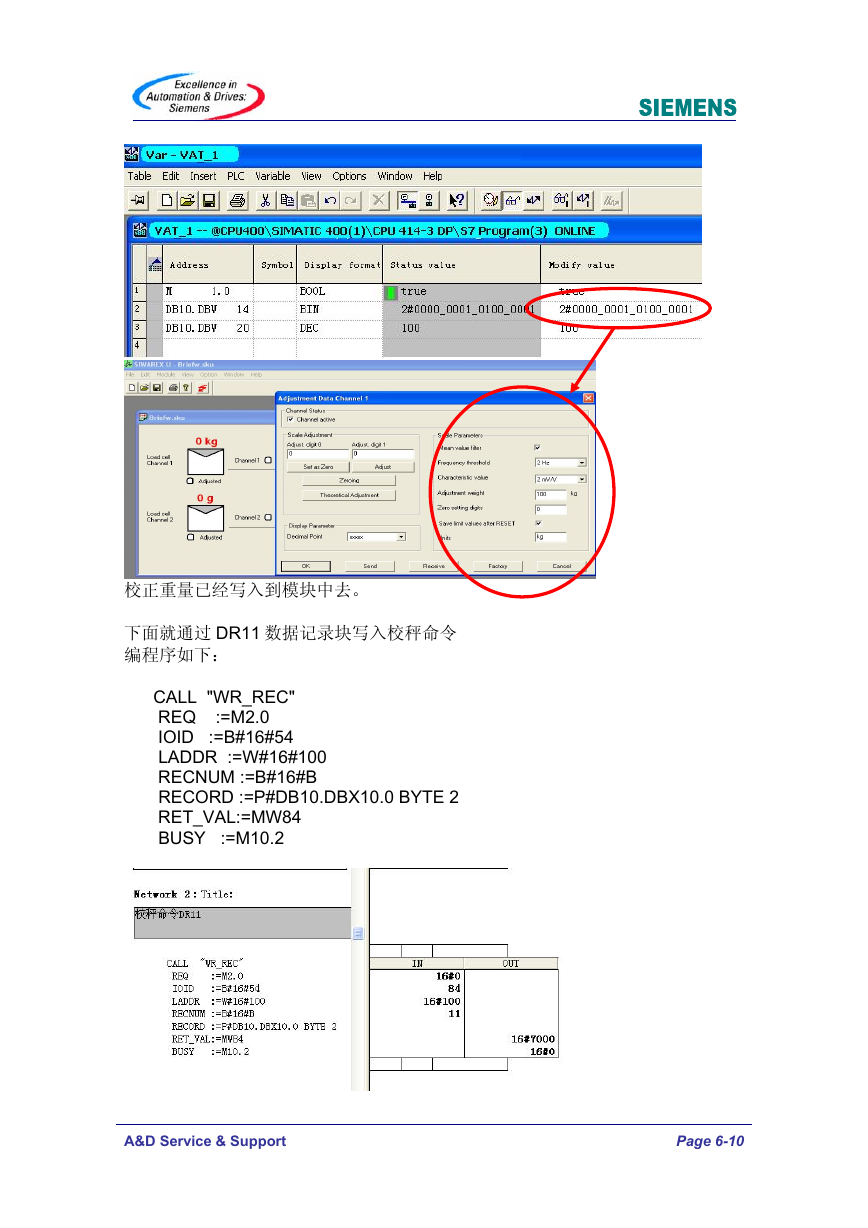Open the Insert menu in Var window
This screenshot has height=1228, width=868.
click(x=203, y=176)
